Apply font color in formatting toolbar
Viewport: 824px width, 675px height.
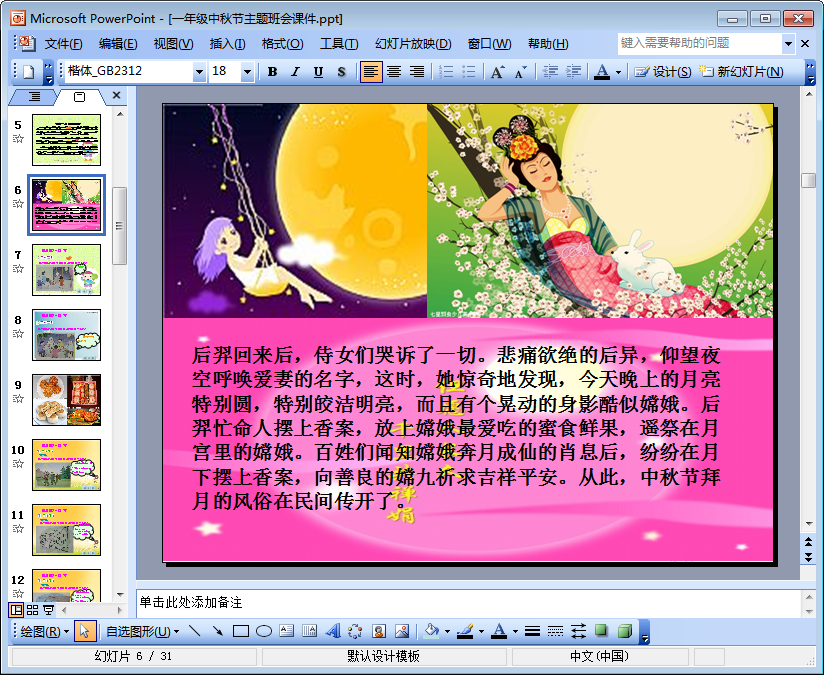602,71
